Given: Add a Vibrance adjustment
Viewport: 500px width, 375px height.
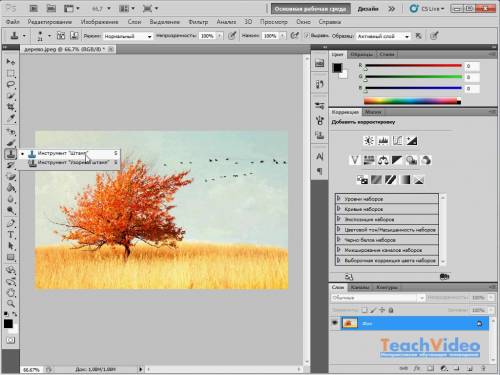Looking at the screenshot, I should coord(354,160).
